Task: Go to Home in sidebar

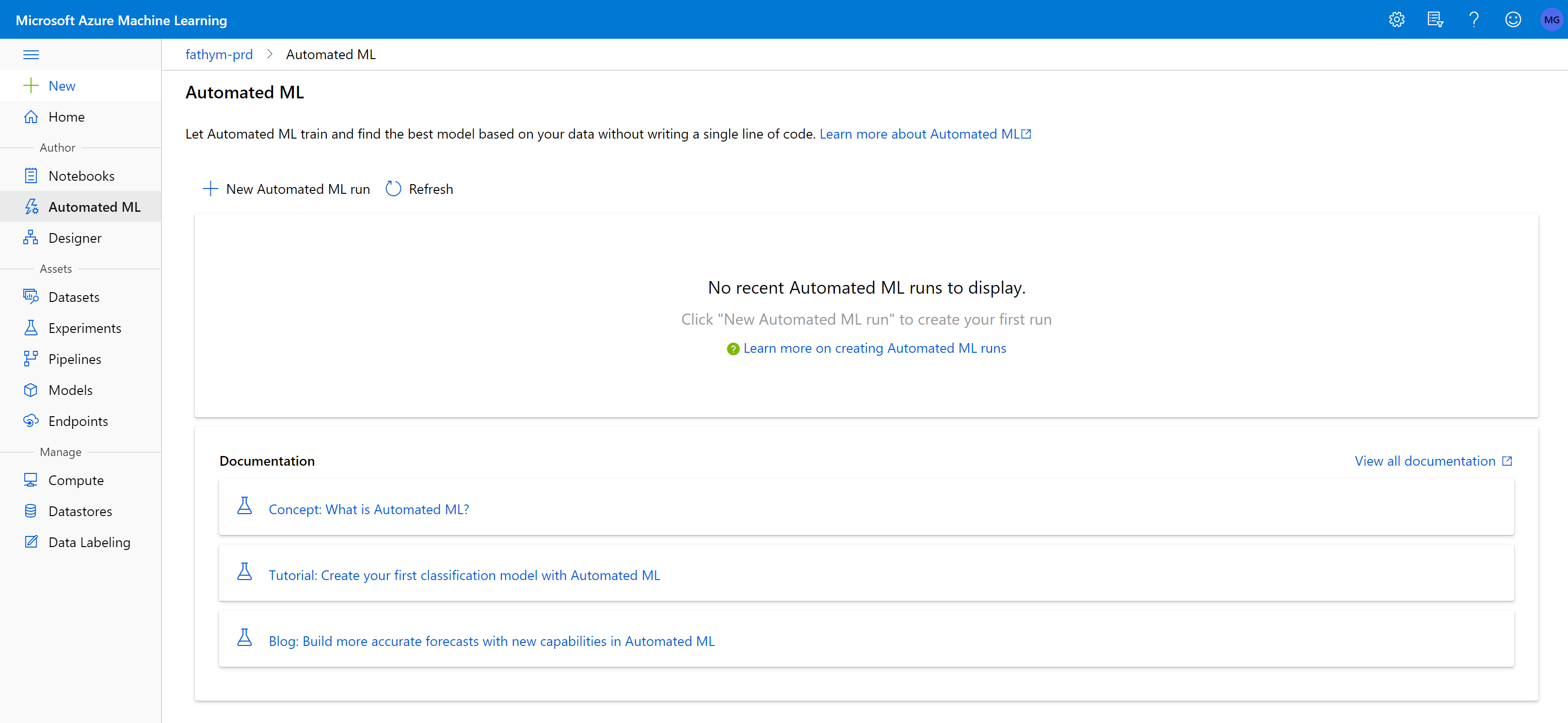Action: [66, 117]
